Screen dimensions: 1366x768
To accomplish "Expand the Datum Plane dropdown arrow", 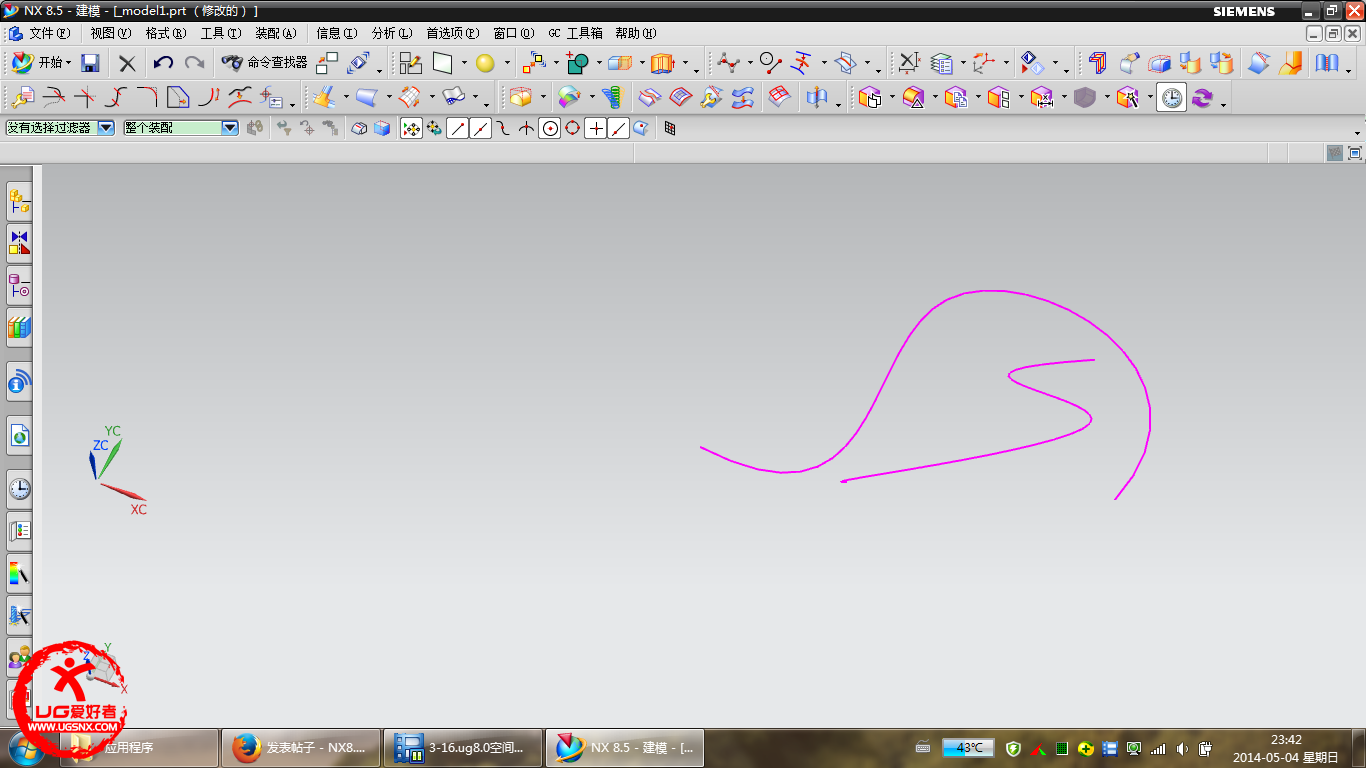I will [x=464, y=63].
